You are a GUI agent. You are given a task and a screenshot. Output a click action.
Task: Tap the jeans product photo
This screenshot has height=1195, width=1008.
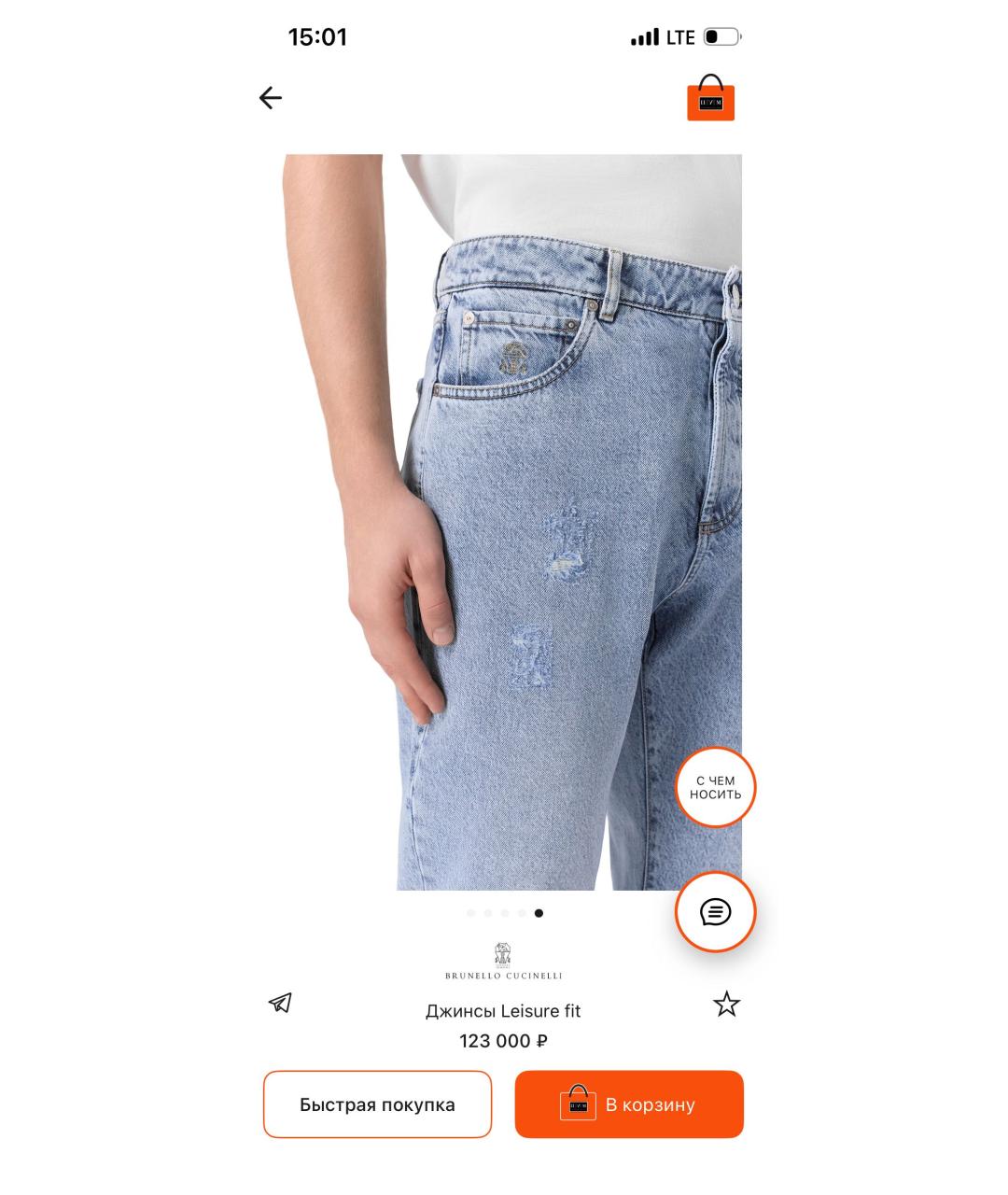pyautogui.click(x=513, y=522)
